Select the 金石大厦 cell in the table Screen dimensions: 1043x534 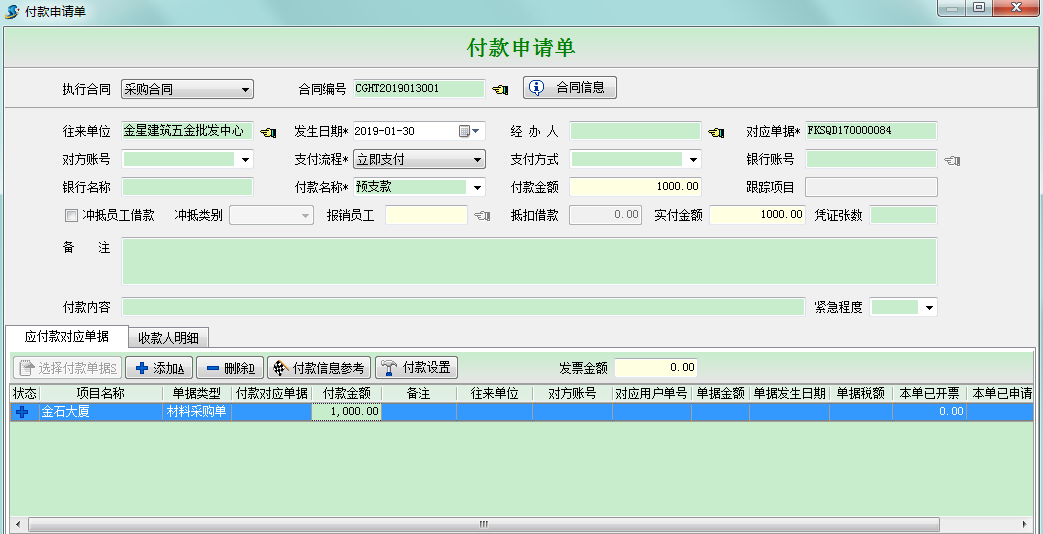101,412
